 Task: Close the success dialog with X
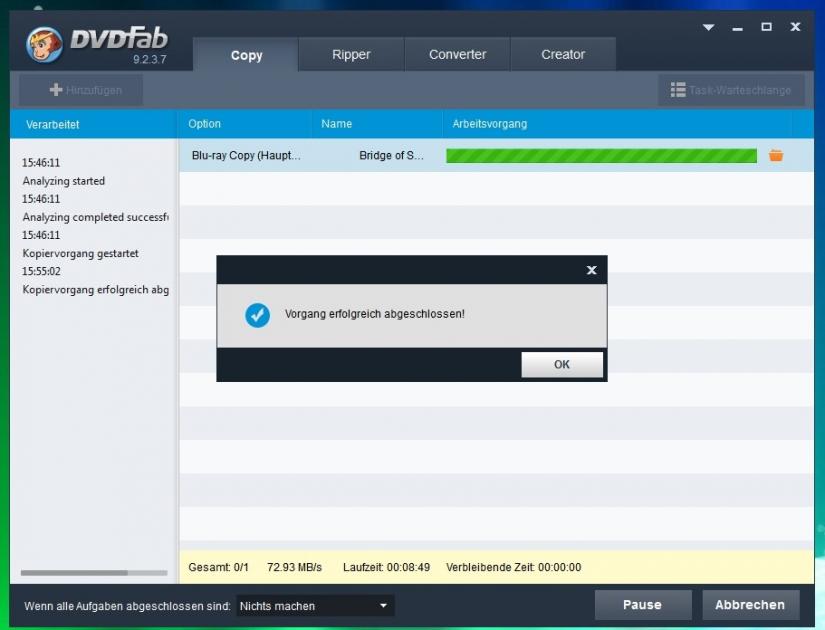pos(591,270)
